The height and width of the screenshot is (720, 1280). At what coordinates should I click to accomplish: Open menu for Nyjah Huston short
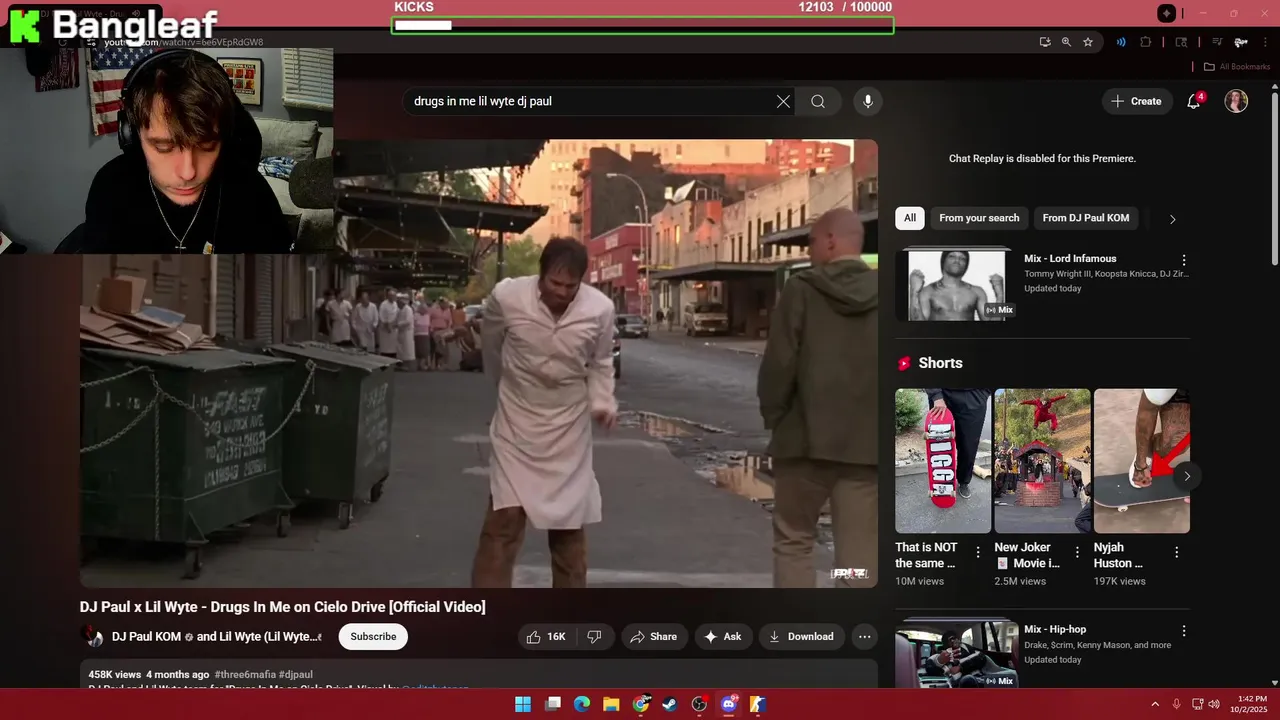(1176, 552)
